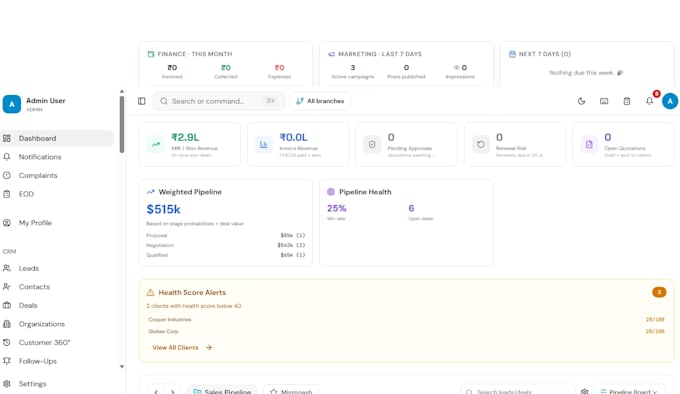The width and height of the screenshot is (680, 394).
Task: Click the Pipeline Health target icon
Action: pos(331,192)
